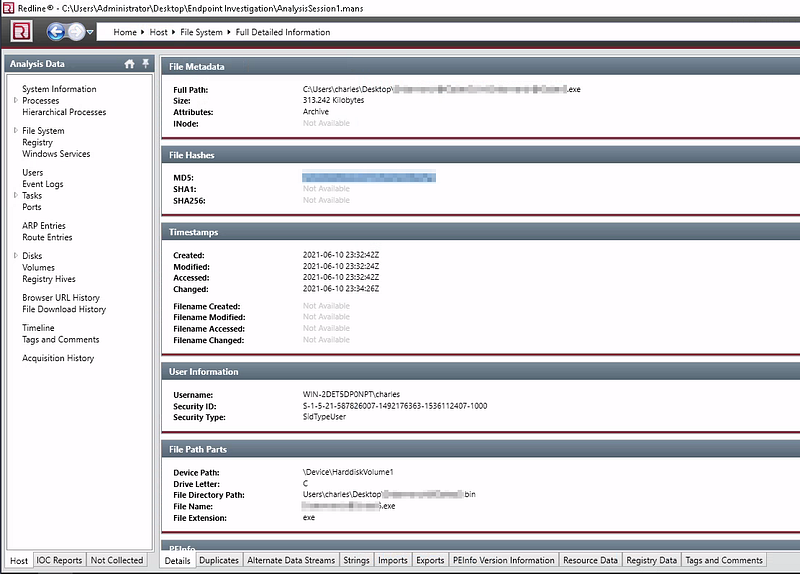The image size is (800, 574).
Task: Click the File Path Parts section header
Action: [x=481, y=450]
